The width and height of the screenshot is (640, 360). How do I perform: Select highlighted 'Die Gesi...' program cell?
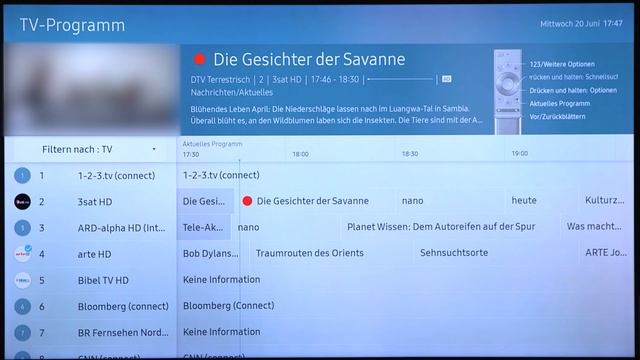(x=205, y=201)
